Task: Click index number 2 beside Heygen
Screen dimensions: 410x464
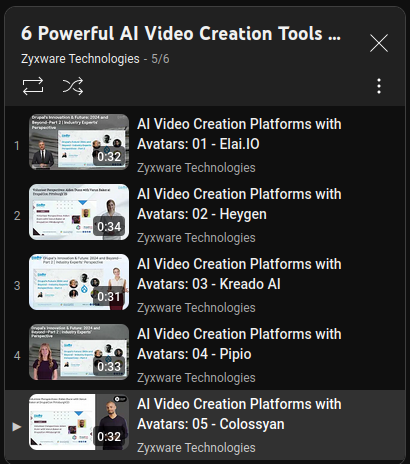Action: tap(17, 216)
